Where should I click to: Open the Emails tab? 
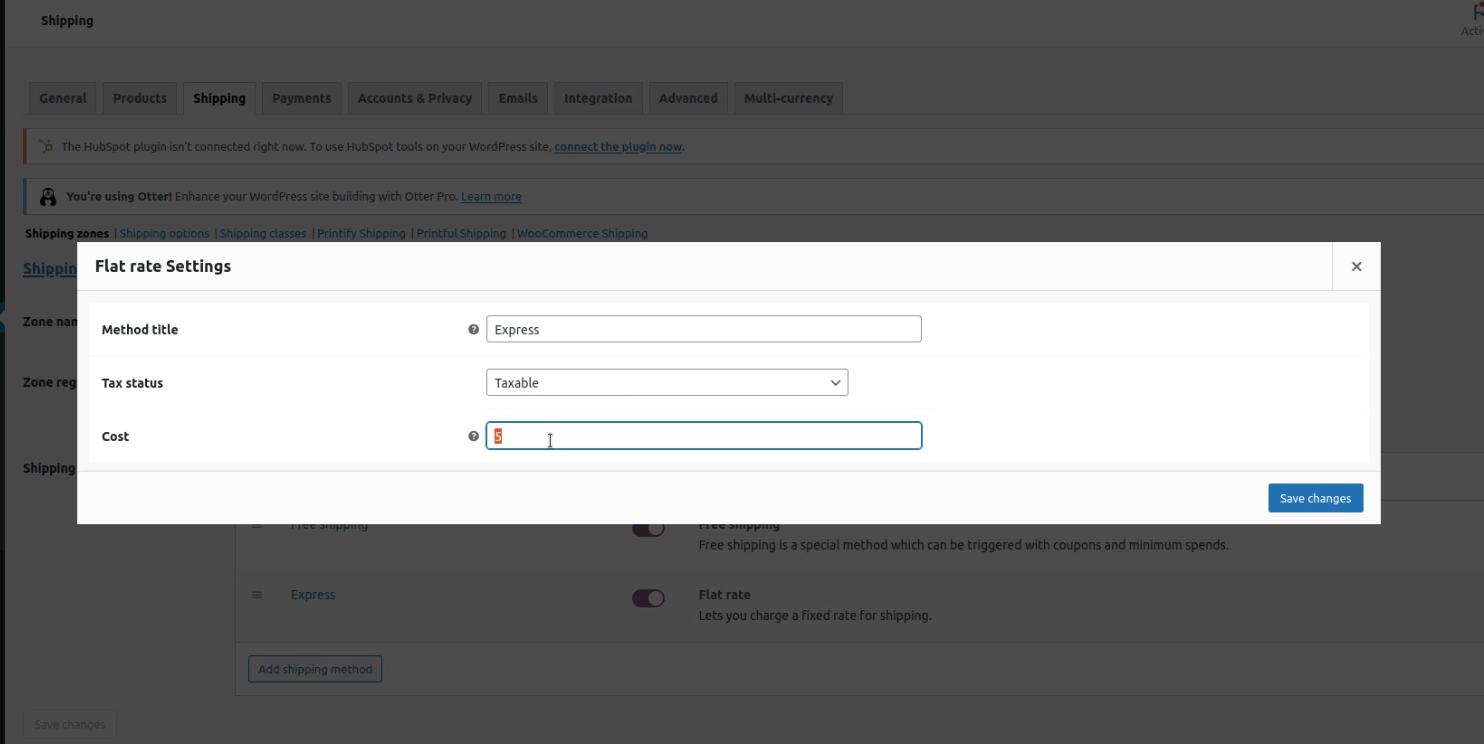pyautogui.click(x=518, y=98)
